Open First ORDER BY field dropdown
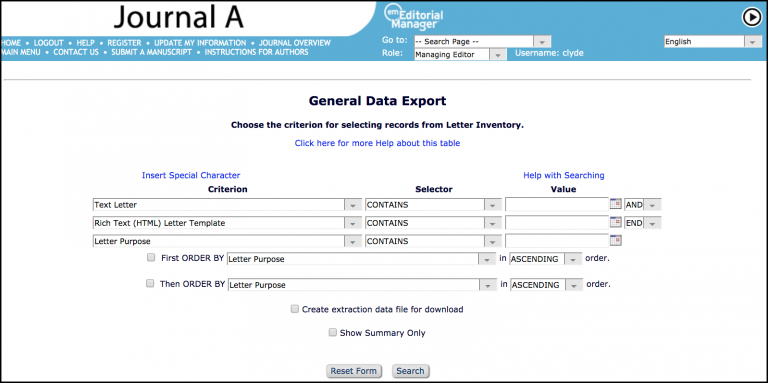Screen dimensions: 768x383 click(361, 259)
